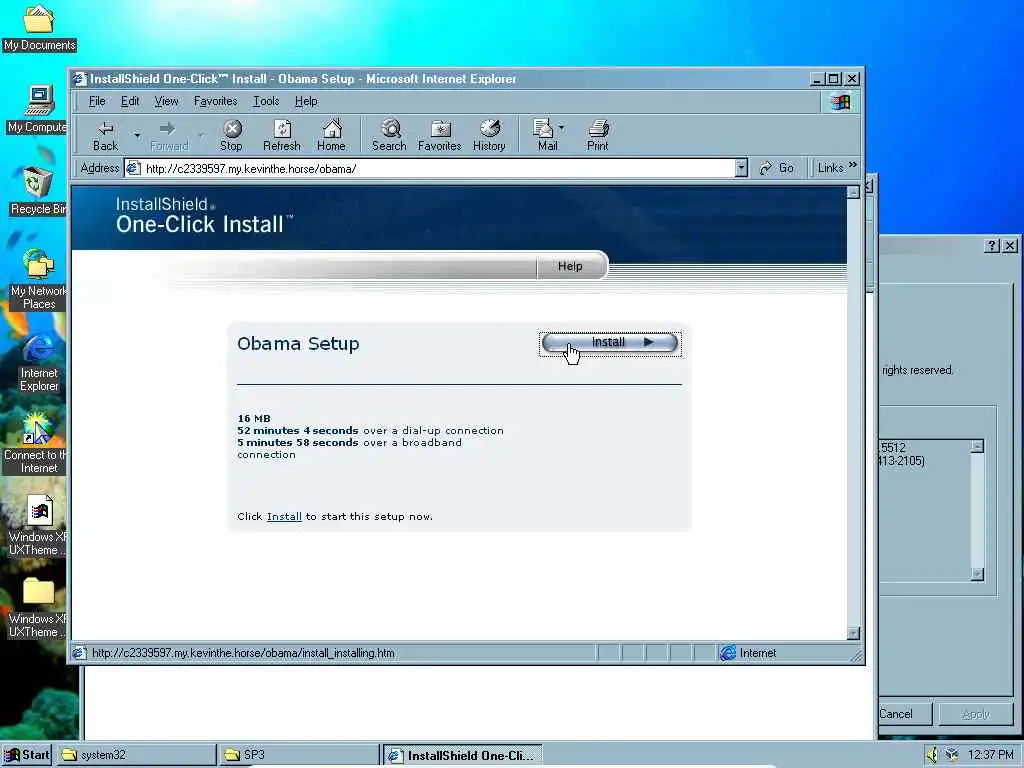The width and height of the screenshot is (1024, 768).
Task: Click the Internet zone status icon
Action: point(728,652)
